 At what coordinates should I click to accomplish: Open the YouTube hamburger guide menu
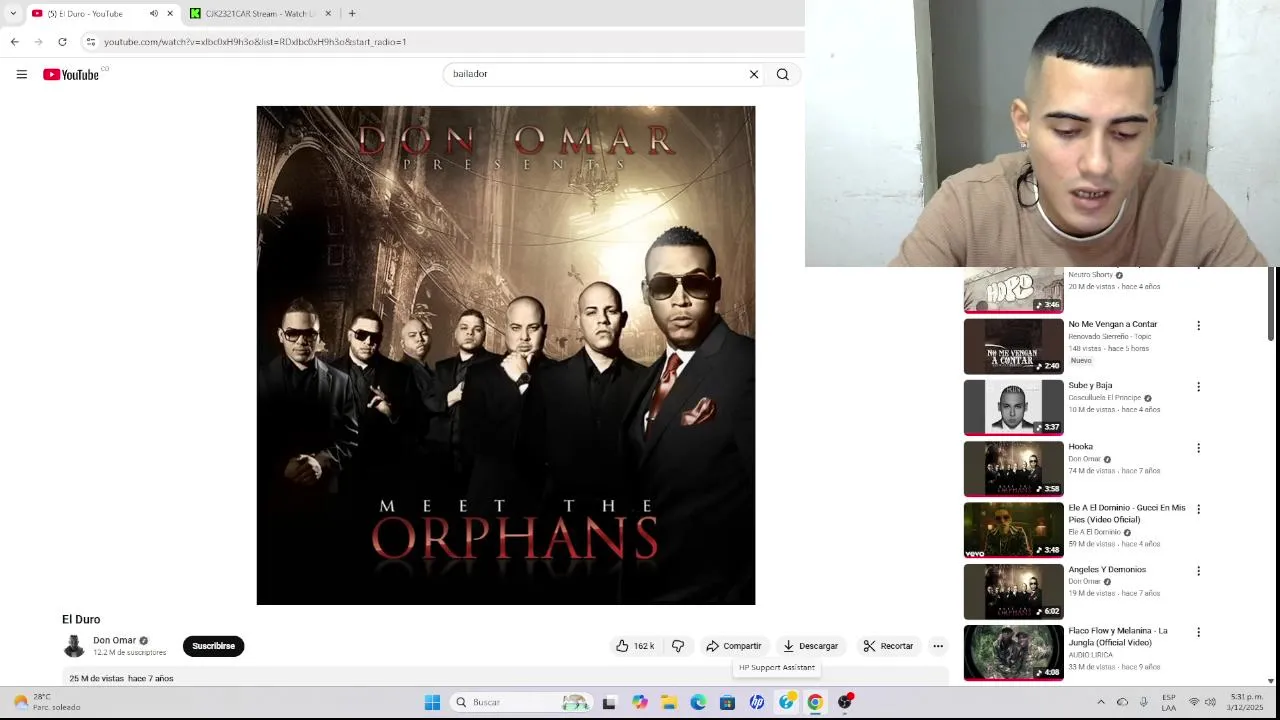click(21, 74)
